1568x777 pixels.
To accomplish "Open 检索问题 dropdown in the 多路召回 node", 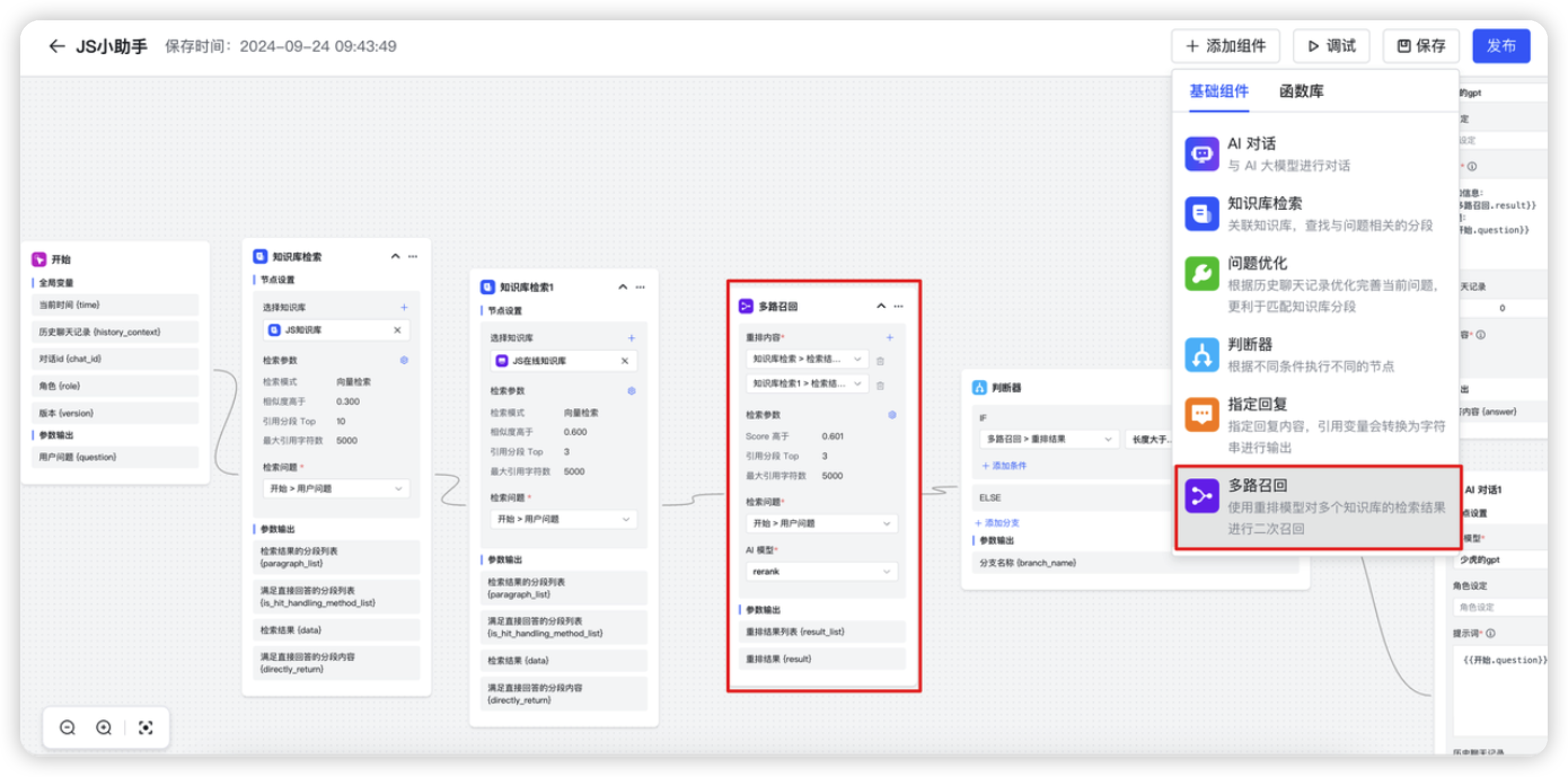I will [x=822, y=523].
